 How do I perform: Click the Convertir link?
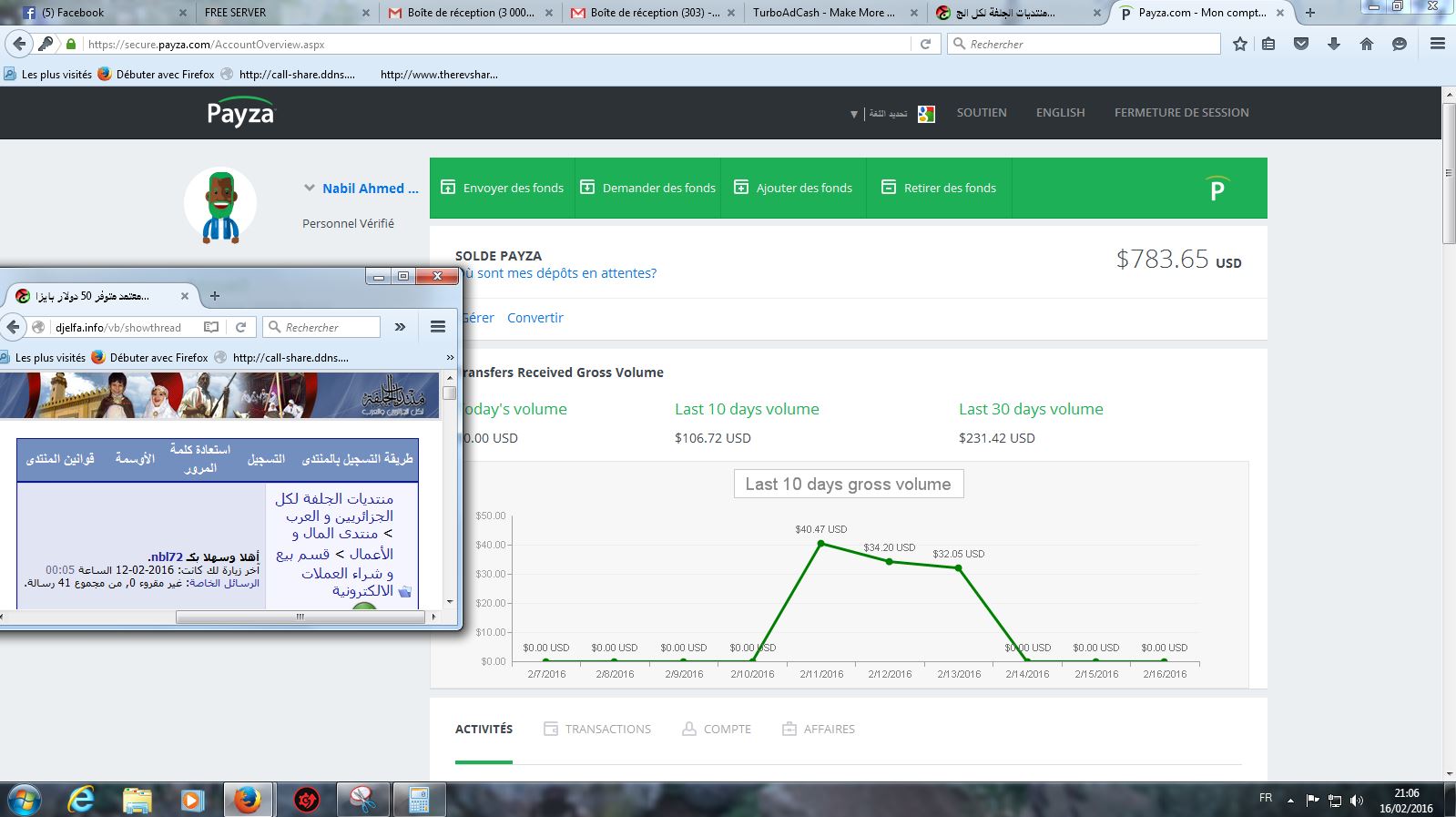click(x=535, y=318)
